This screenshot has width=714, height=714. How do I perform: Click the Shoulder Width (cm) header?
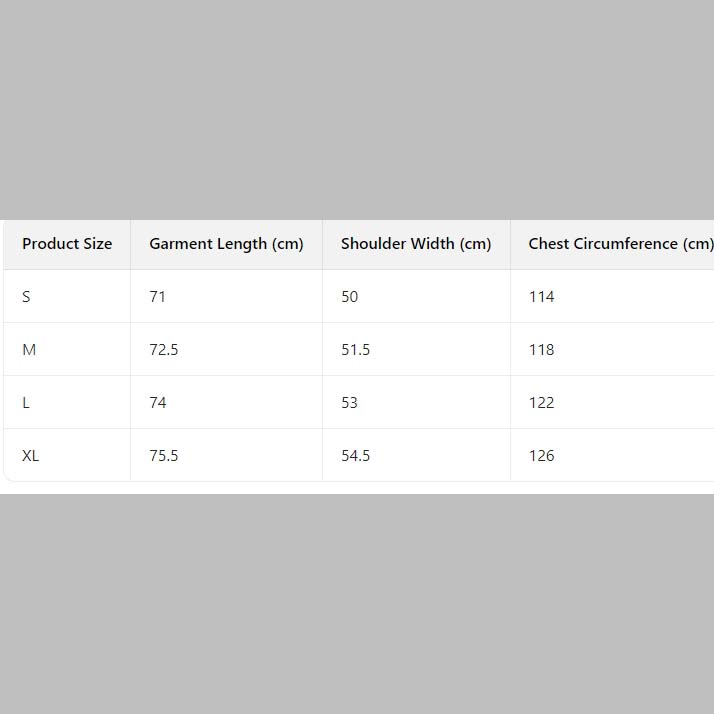(x=416, y=244)
